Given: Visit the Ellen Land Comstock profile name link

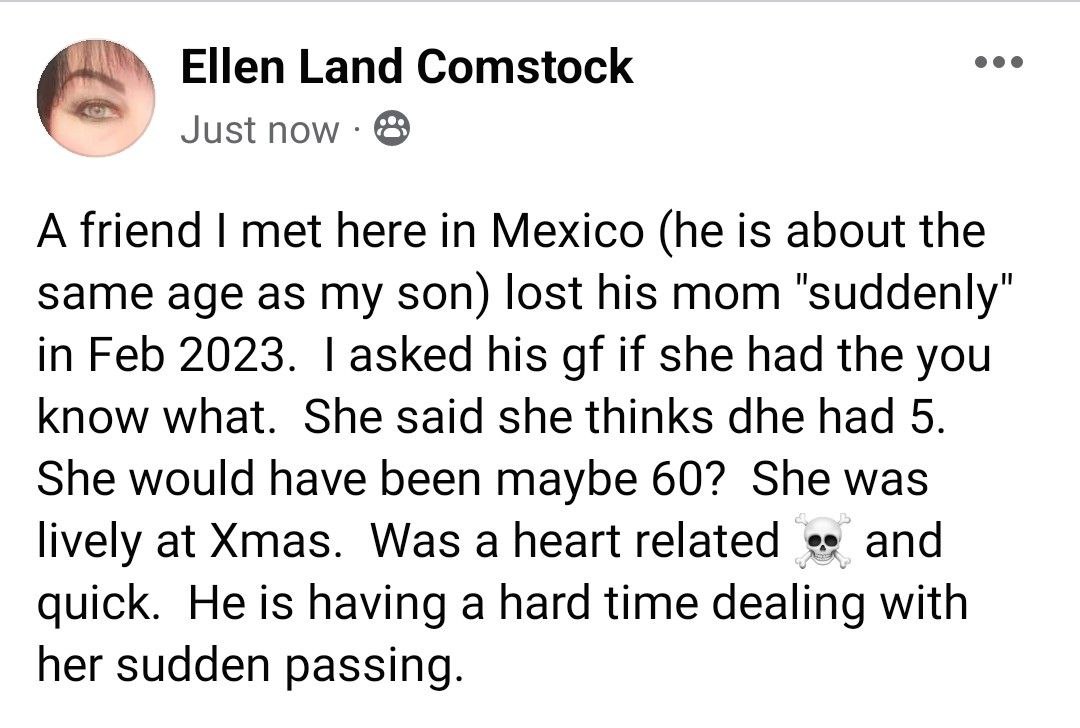Looking at the screenshot, I should (x=406, y=67).
